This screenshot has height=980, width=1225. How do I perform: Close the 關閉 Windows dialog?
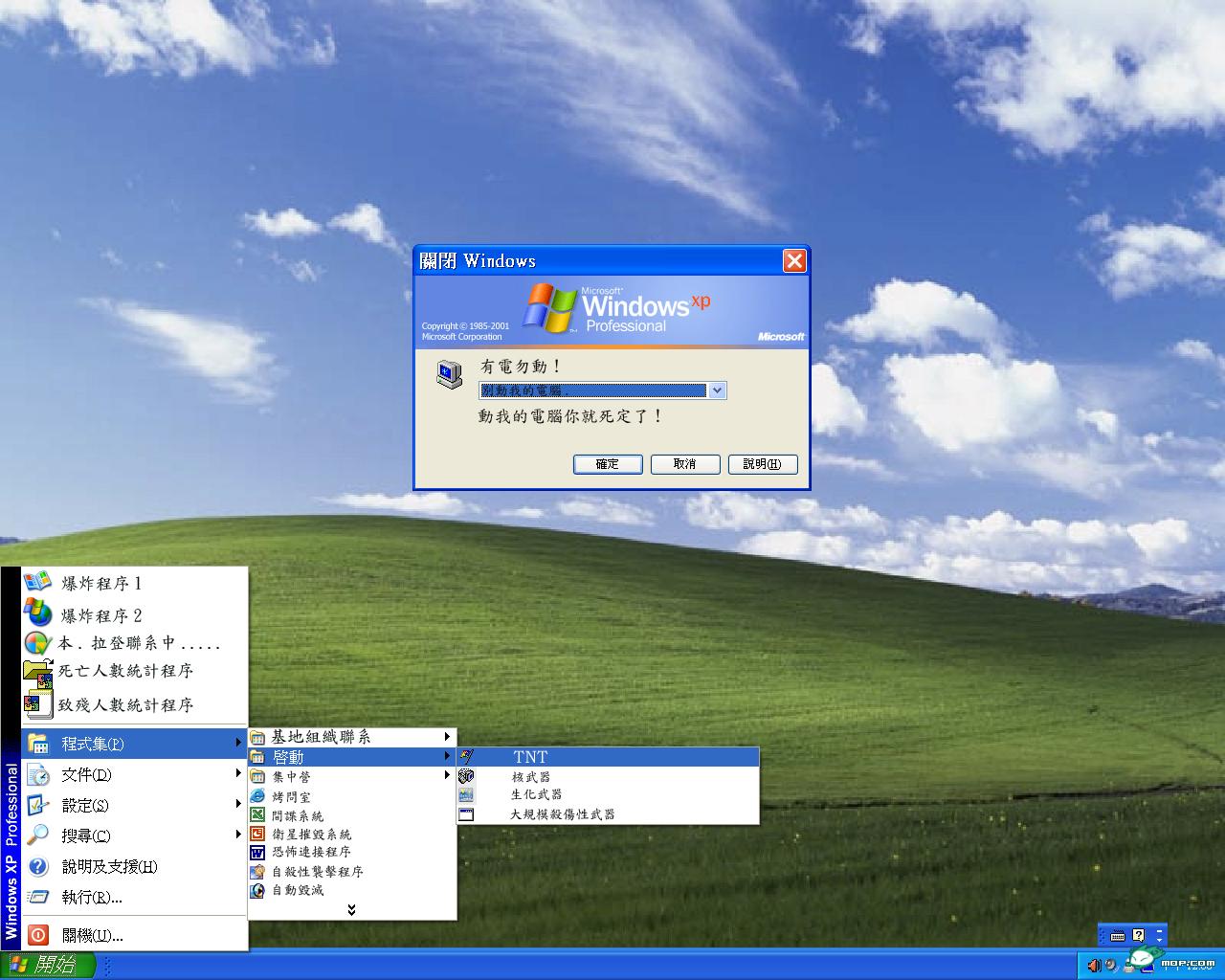point(794,260)
